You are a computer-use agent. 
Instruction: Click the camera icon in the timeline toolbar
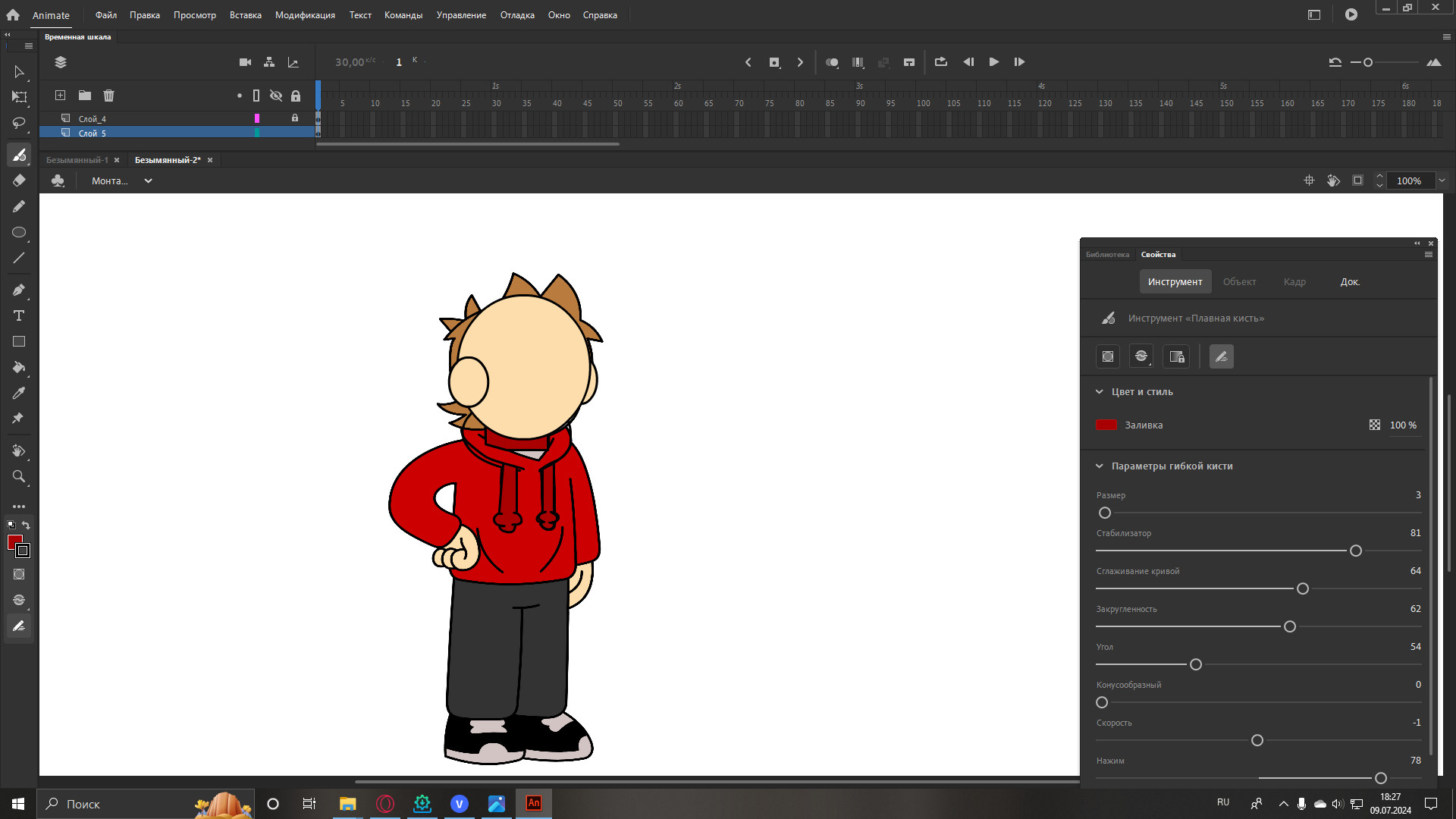point(245,62)
